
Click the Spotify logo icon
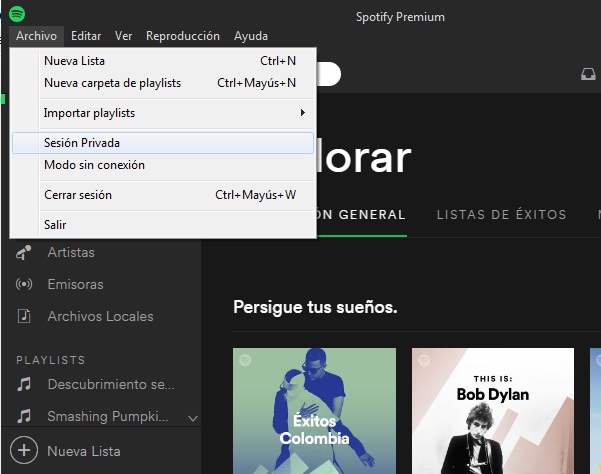click(x=17, y=14)
